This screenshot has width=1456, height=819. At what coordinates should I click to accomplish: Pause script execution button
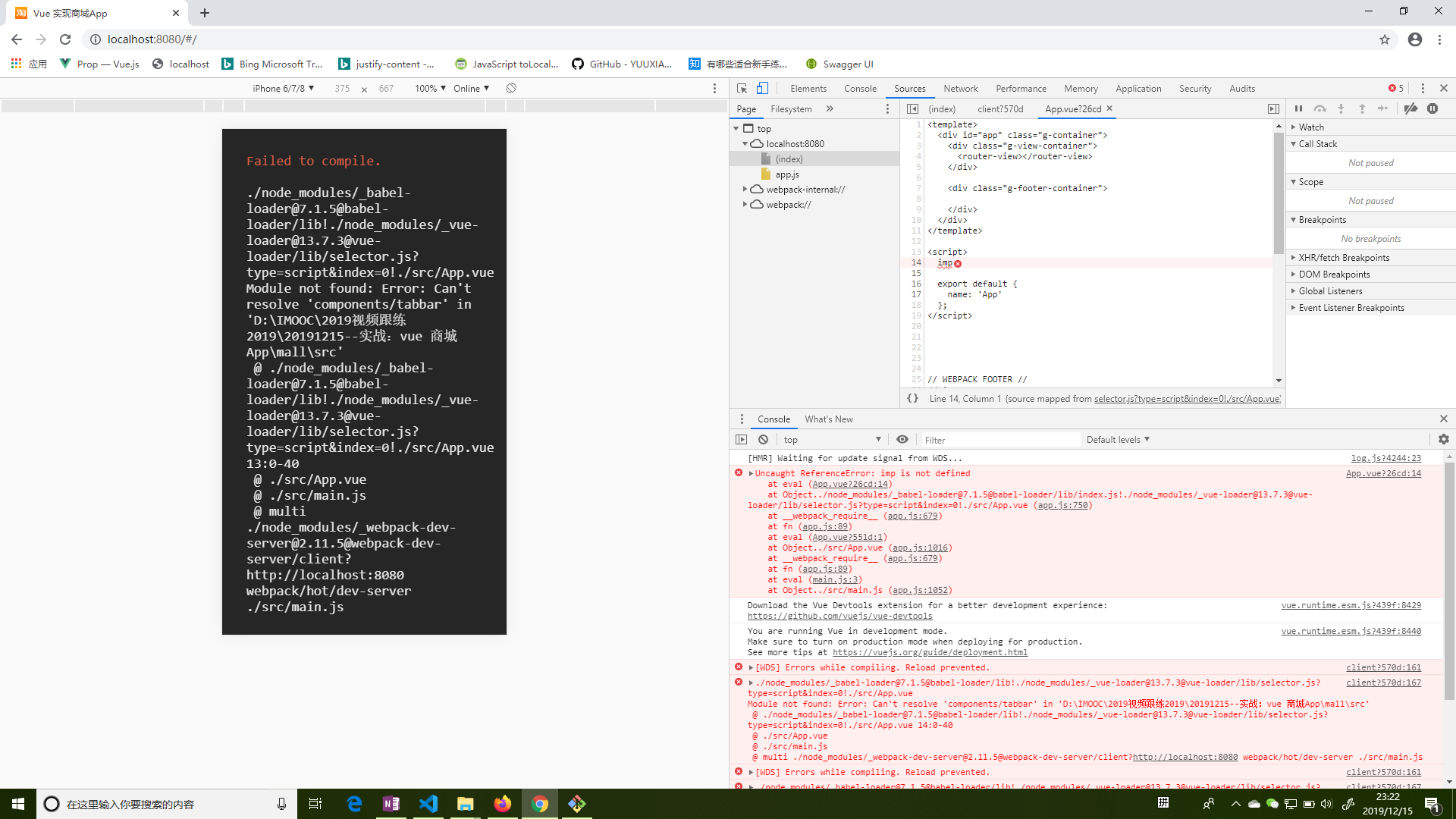(x=1298, y=108)
